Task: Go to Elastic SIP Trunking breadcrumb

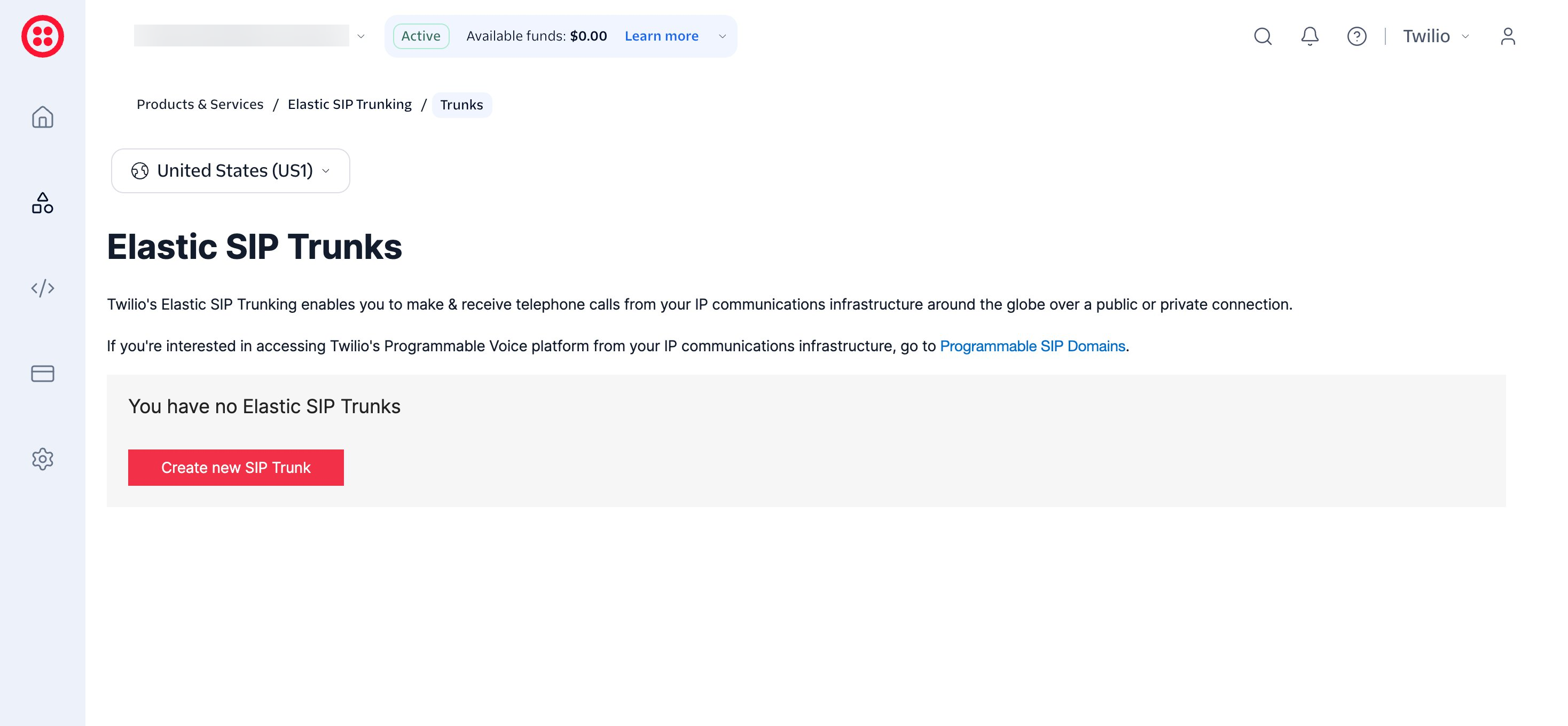Action: (x=349, y=104)
